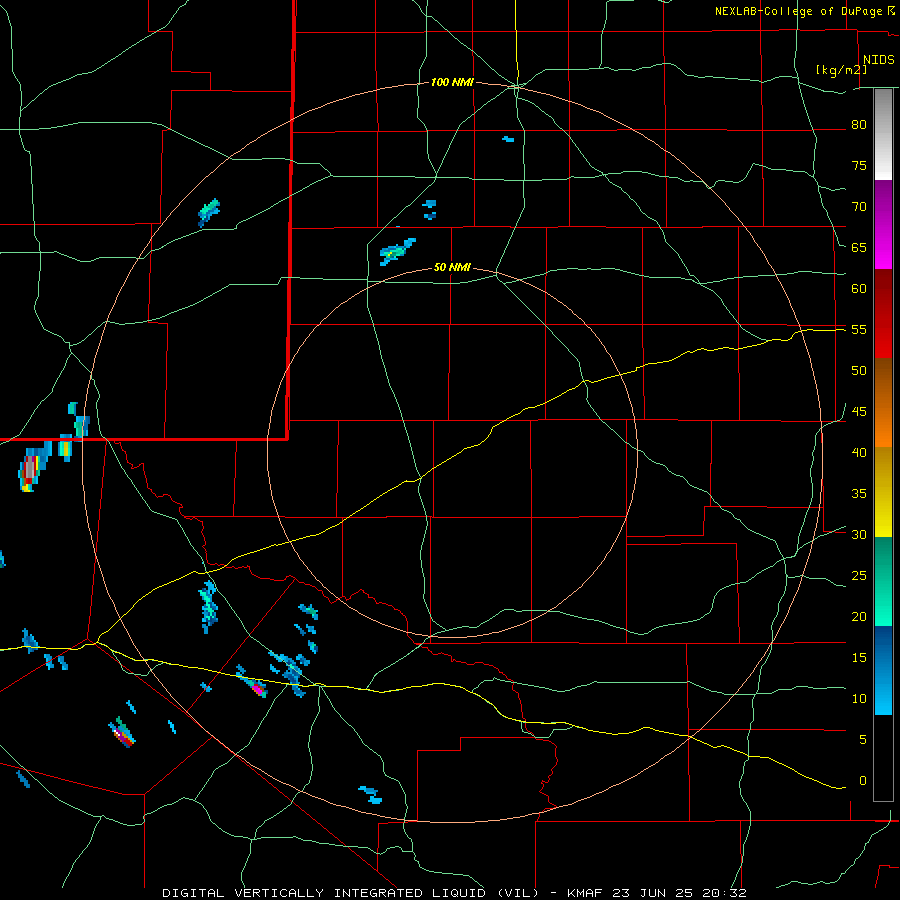
Task: Pick the yellow segment of the color bar
Action: click(883, 492)
